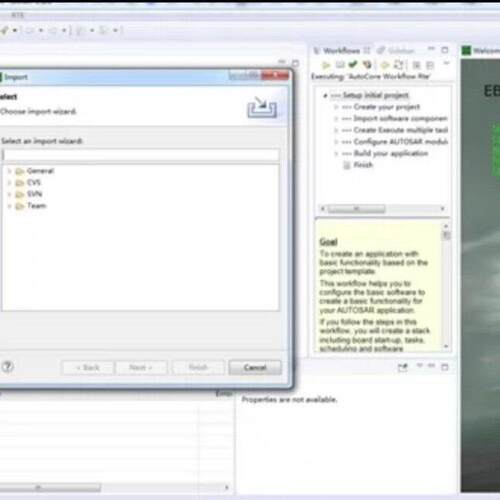Image resolution: width=500 pixels, height=500 pixels.
Task: Switch to the Workflows tab
Action: [341, 51]
